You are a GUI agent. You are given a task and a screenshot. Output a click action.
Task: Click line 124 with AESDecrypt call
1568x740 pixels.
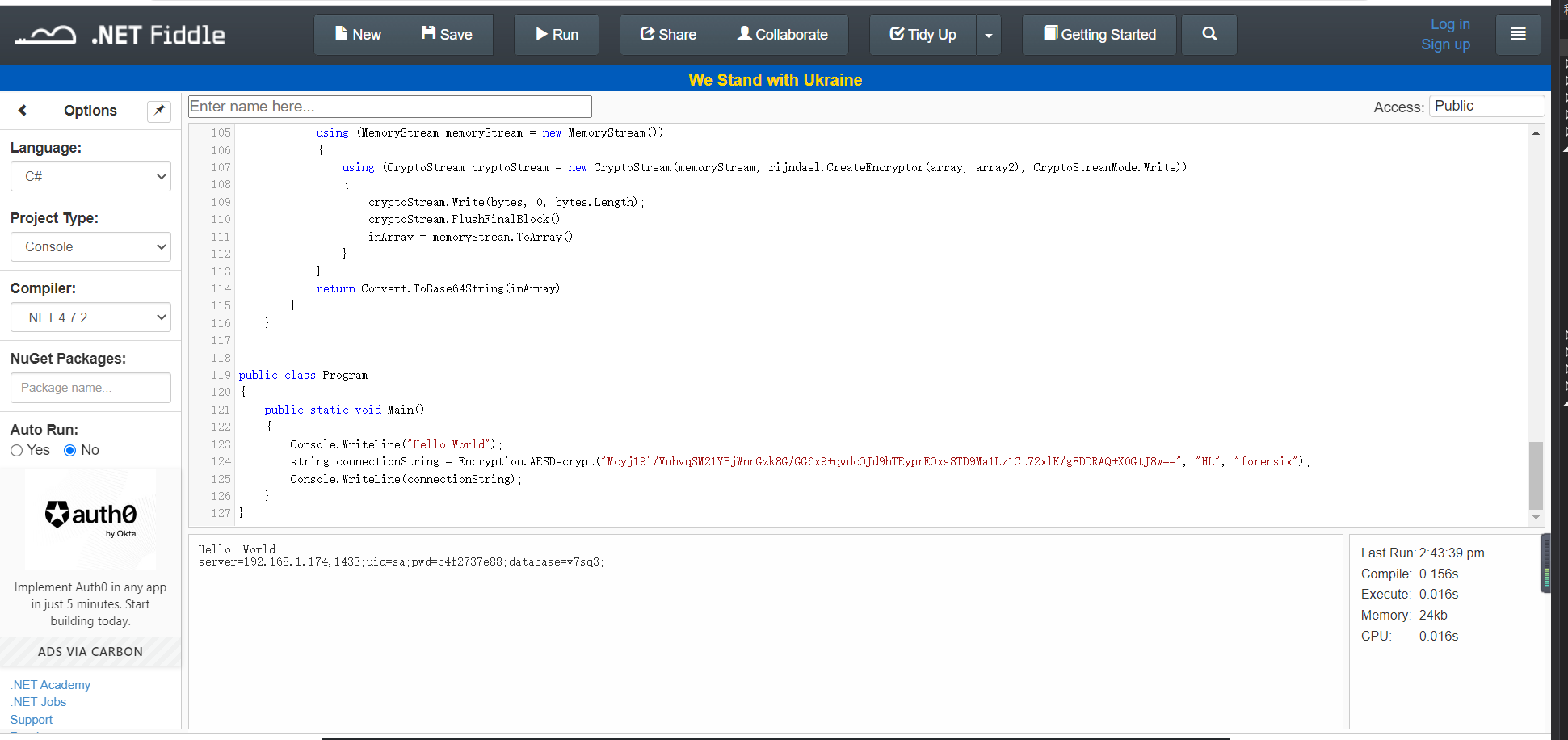800,462
